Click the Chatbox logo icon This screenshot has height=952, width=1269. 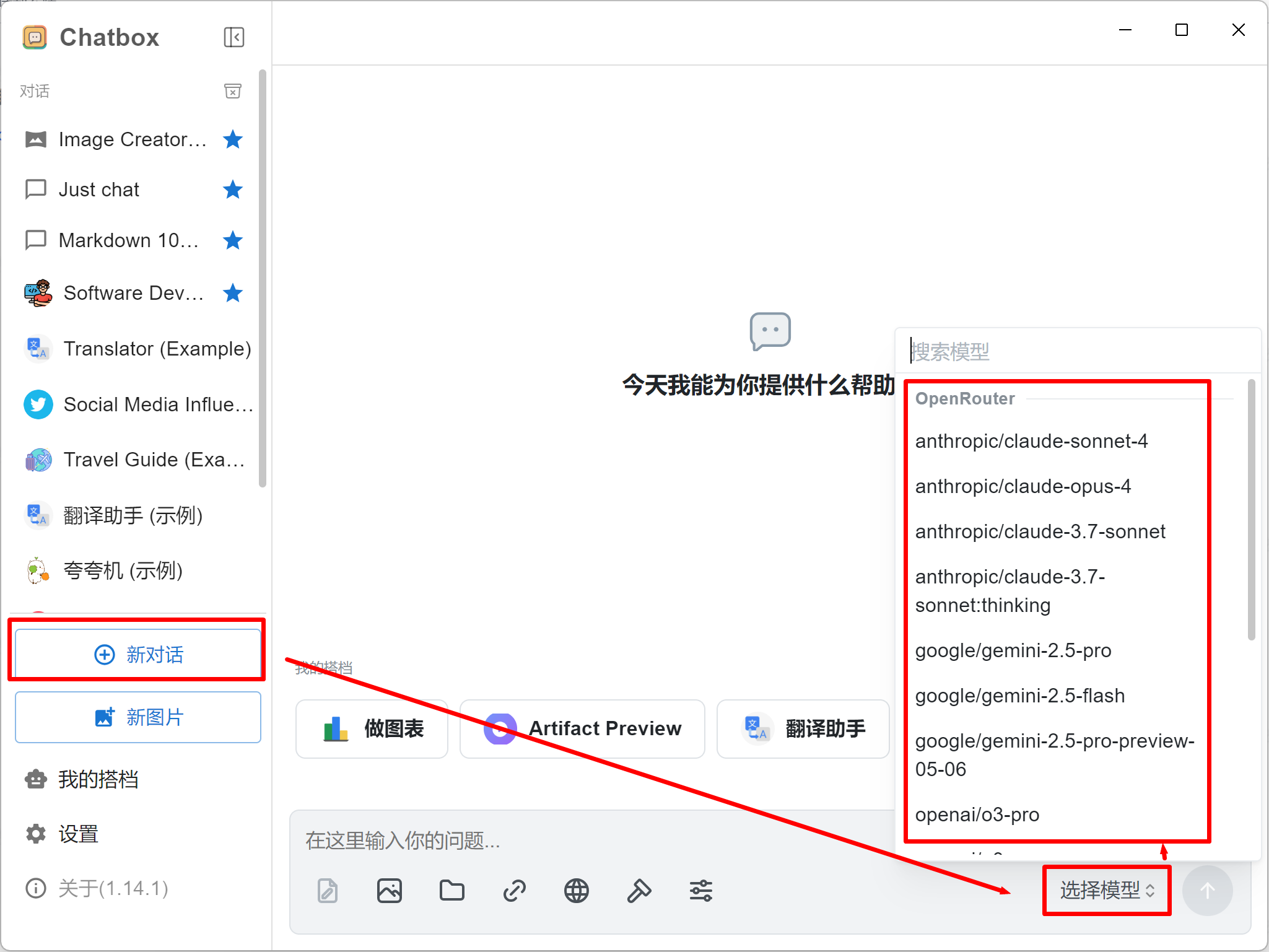[x=35, y=37]
